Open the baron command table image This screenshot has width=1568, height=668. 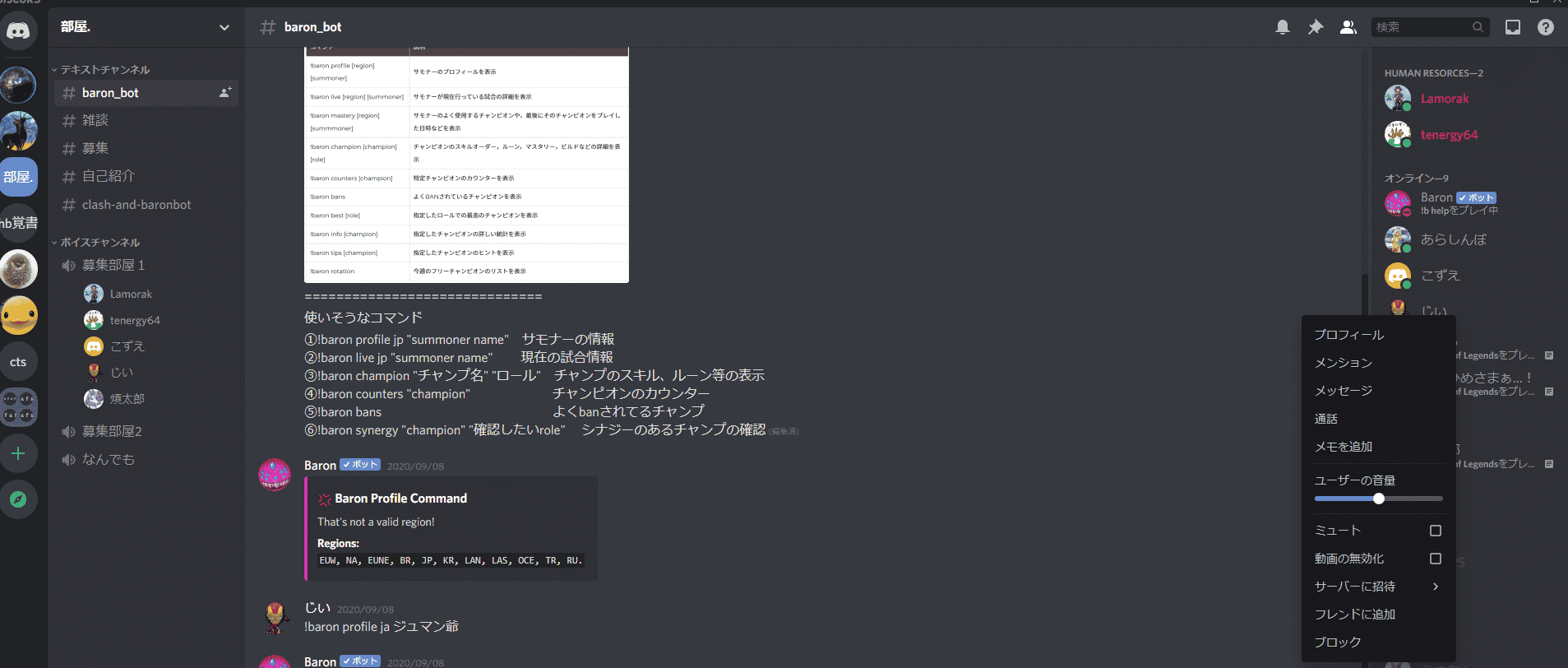click(466, 165)
